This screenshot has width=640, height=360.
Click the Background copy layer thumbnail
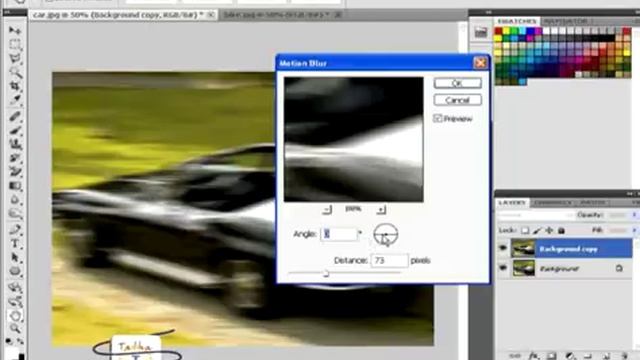pos(523,248)
